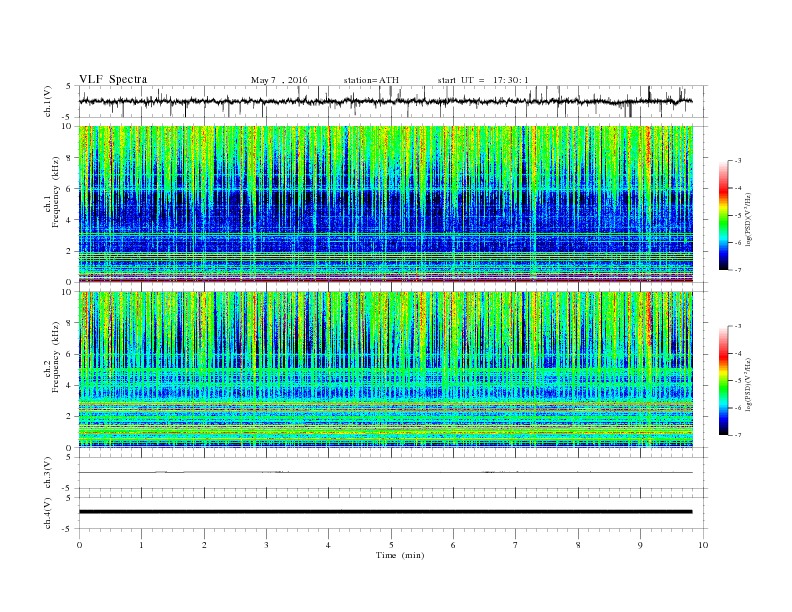Viewport: 792px width, 612px height.
Task: Click the "8" minute tick label
Action: pos(578,545)
